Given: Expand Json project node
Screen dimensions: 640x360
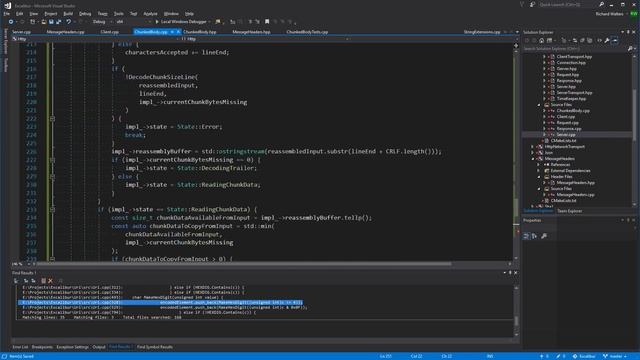Looking at the screenshot, I should [x=532, y=153].
